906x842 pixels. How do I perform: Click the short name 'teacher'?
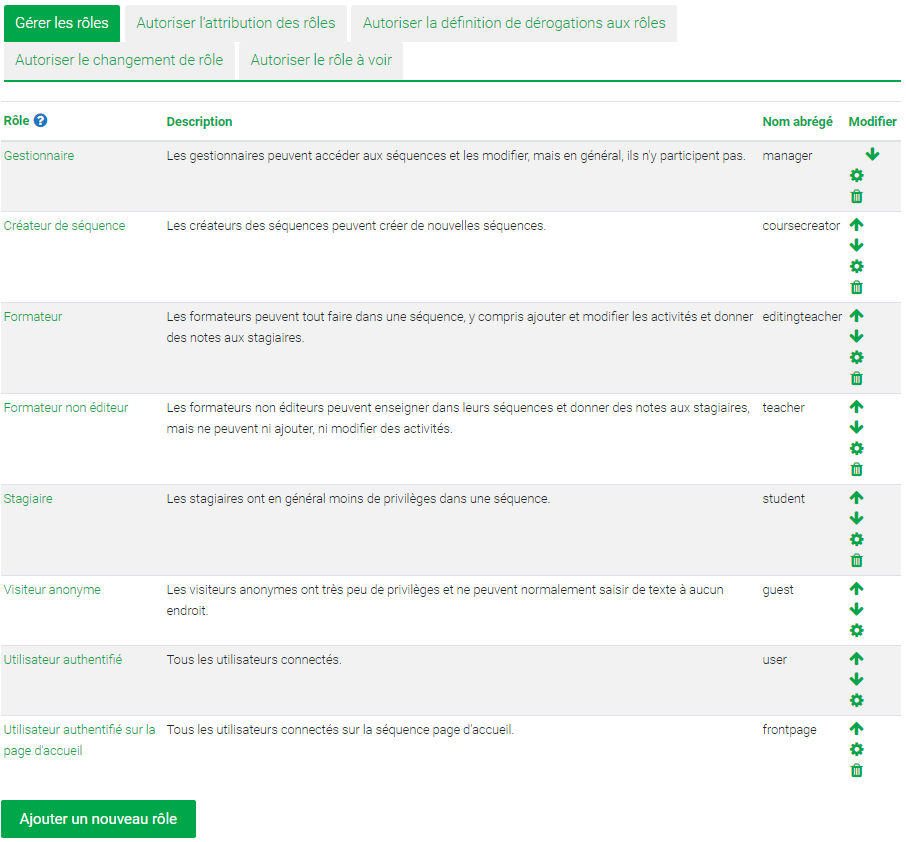point(783,407)
